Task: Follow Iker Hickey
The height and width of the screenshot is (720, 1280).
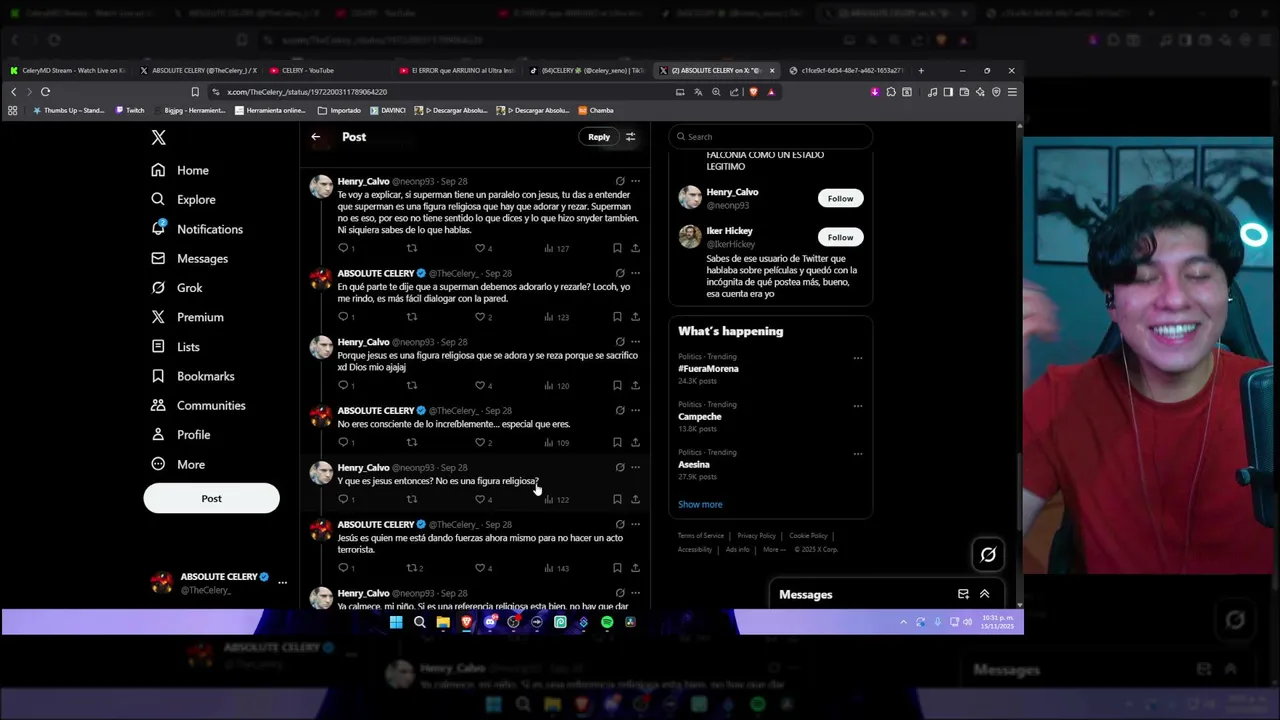Action: click(x=840, y=237)
